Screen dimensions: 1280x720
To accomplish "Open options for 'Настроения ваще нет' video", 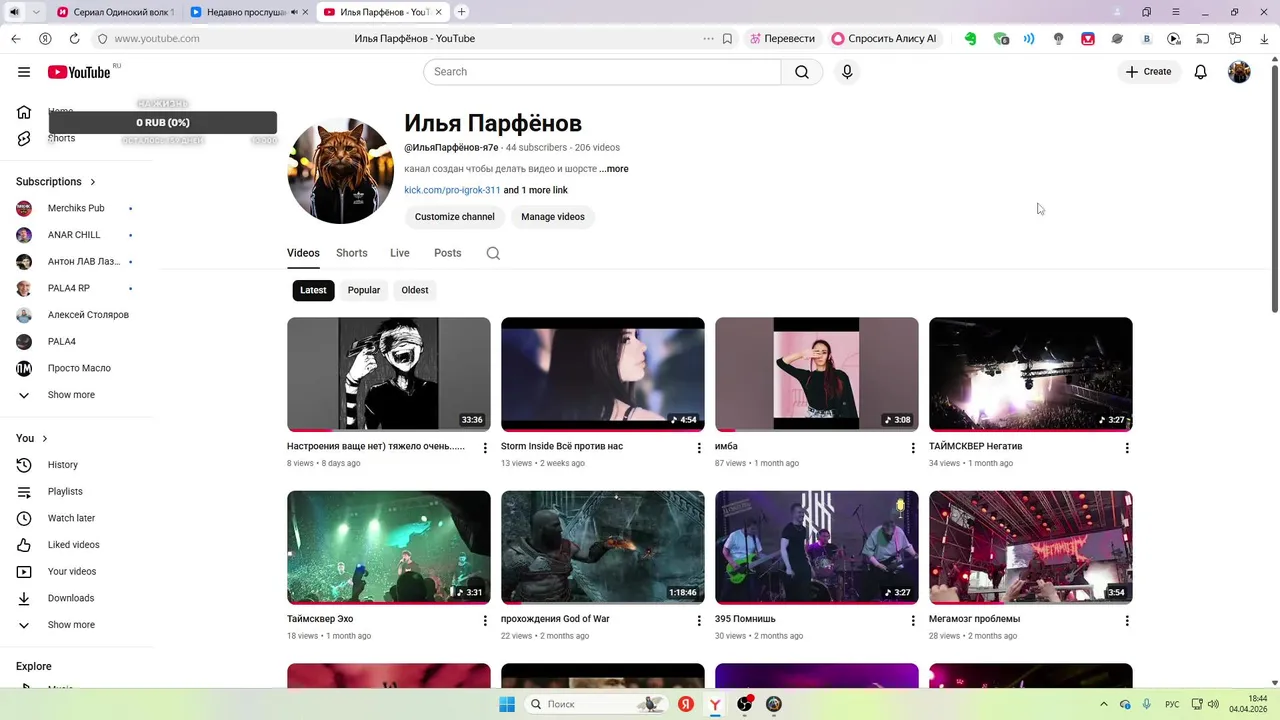I will 485,448.
